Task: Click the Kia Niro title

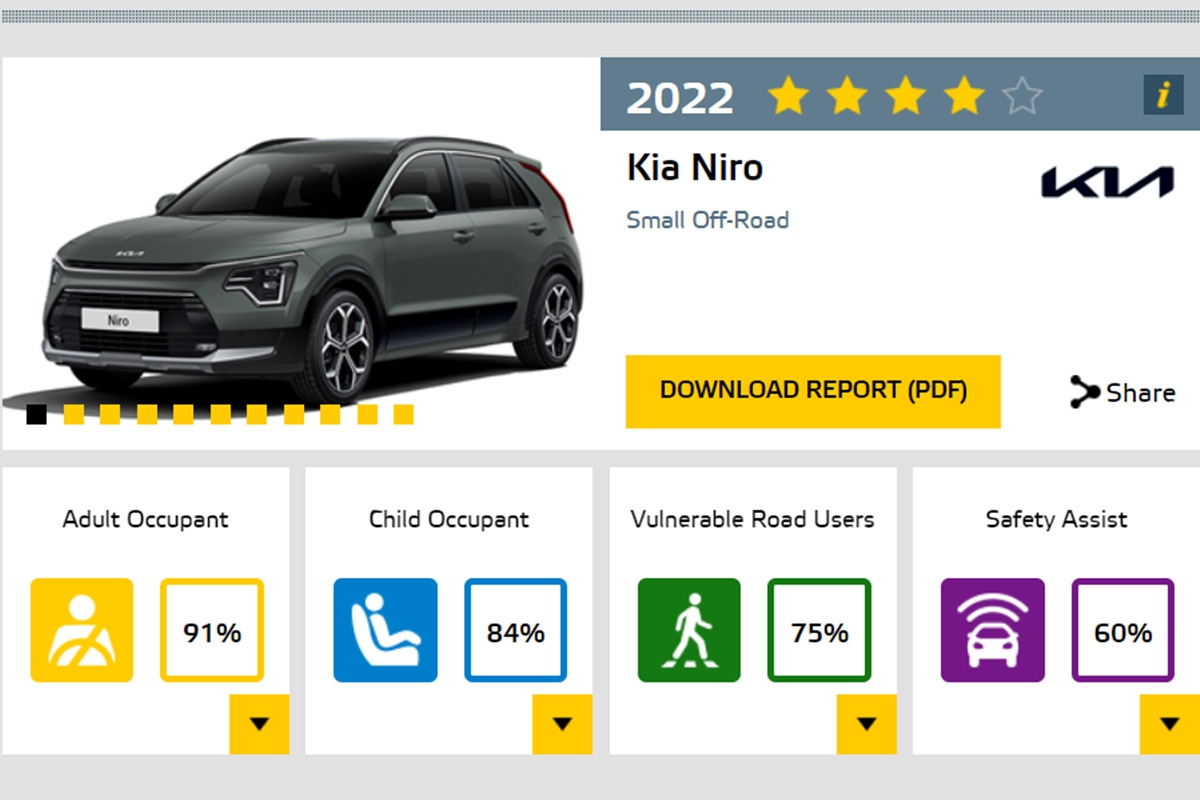Action: pos(695,167)
